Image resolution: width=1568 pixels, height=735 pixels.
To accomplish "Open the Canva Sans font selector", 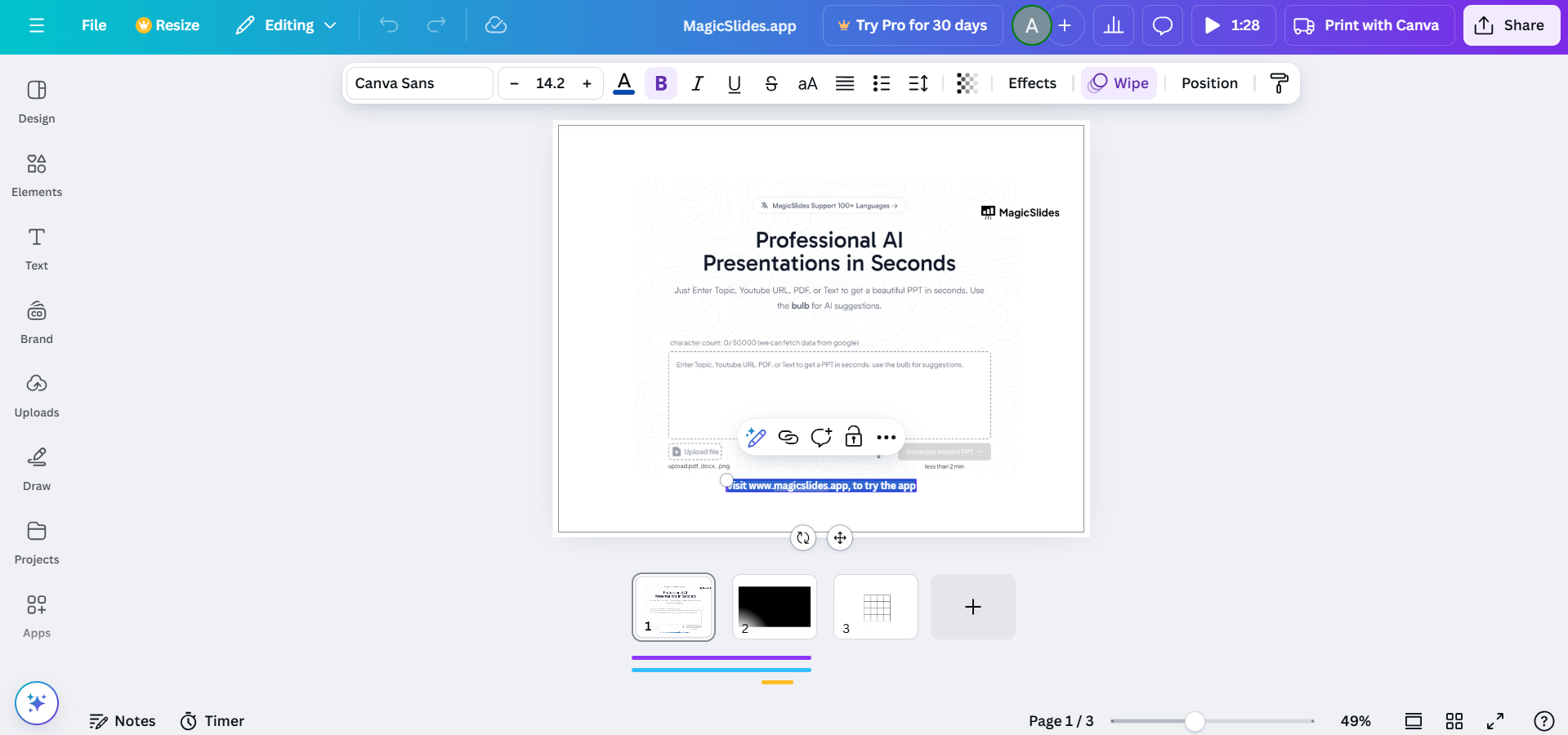I will click(420, 83).
